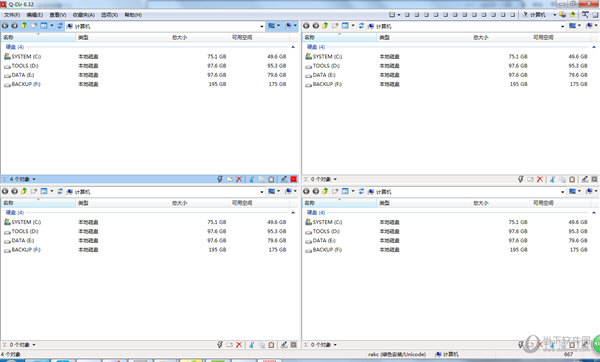Go forward in the bottom-left pane
Viewport: 600px width, 362px height.
[15, 191]
